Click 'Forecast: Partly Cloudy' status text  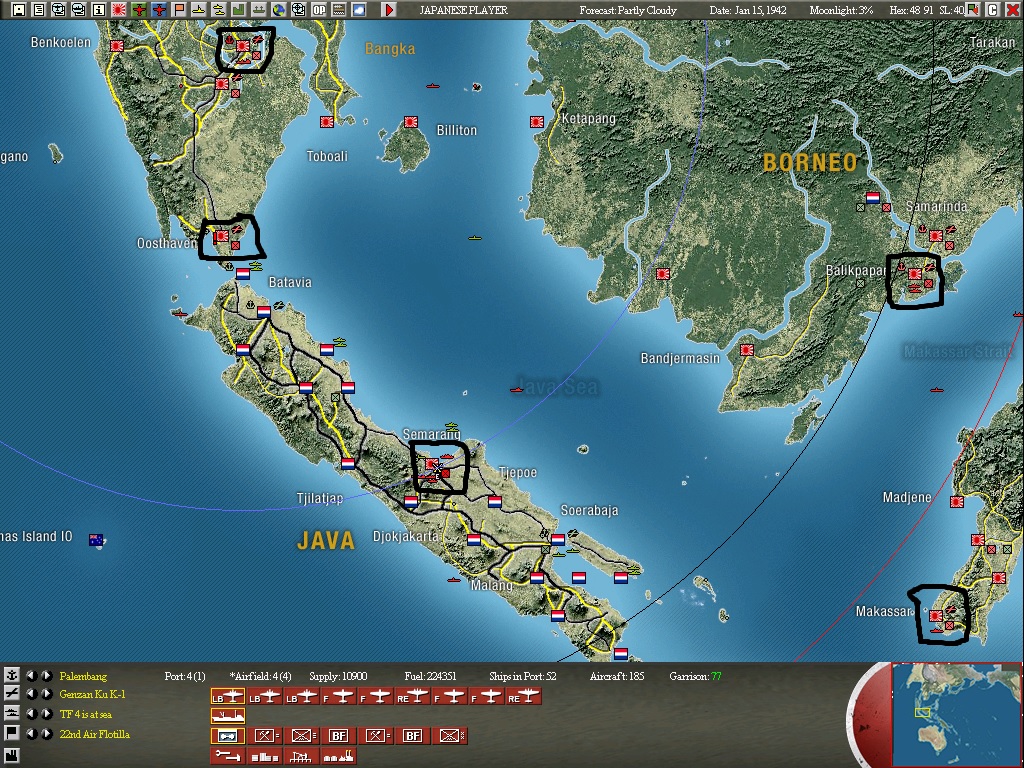coord(628,10)
